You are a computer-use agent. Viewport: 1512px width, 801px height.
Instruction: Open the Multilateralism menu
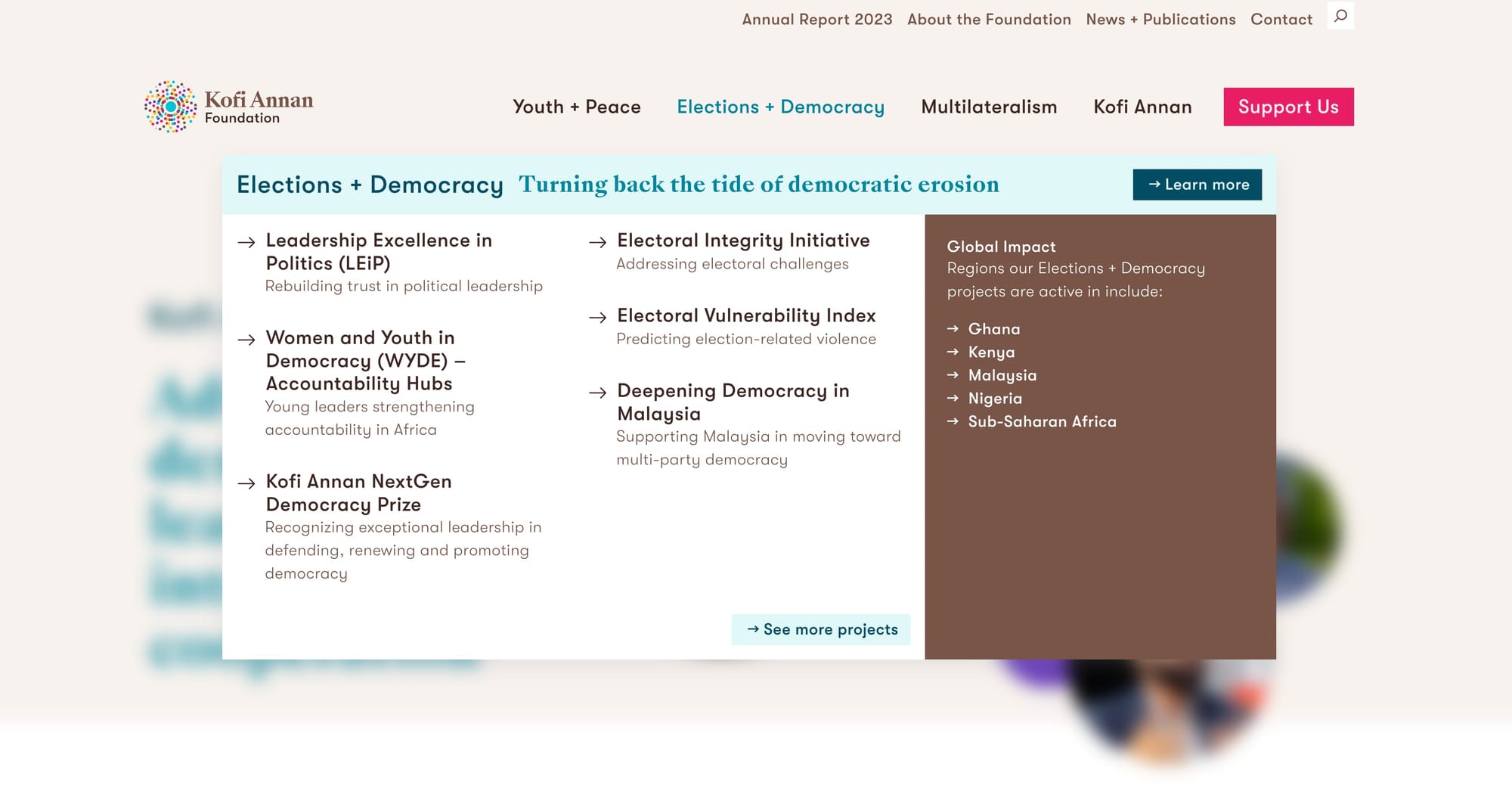(989, 107)
